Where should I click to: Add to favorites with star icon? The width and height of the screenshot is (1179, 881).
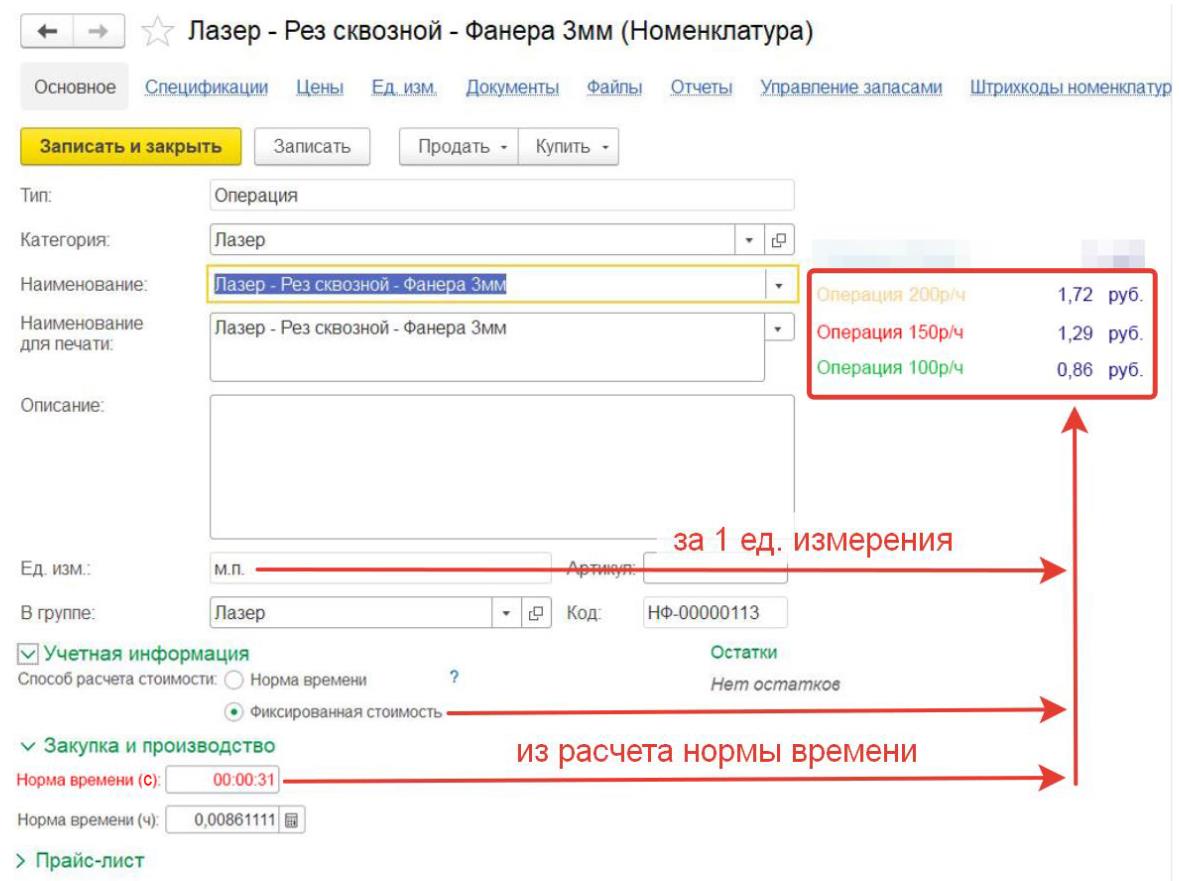click(x=156, y=33)
